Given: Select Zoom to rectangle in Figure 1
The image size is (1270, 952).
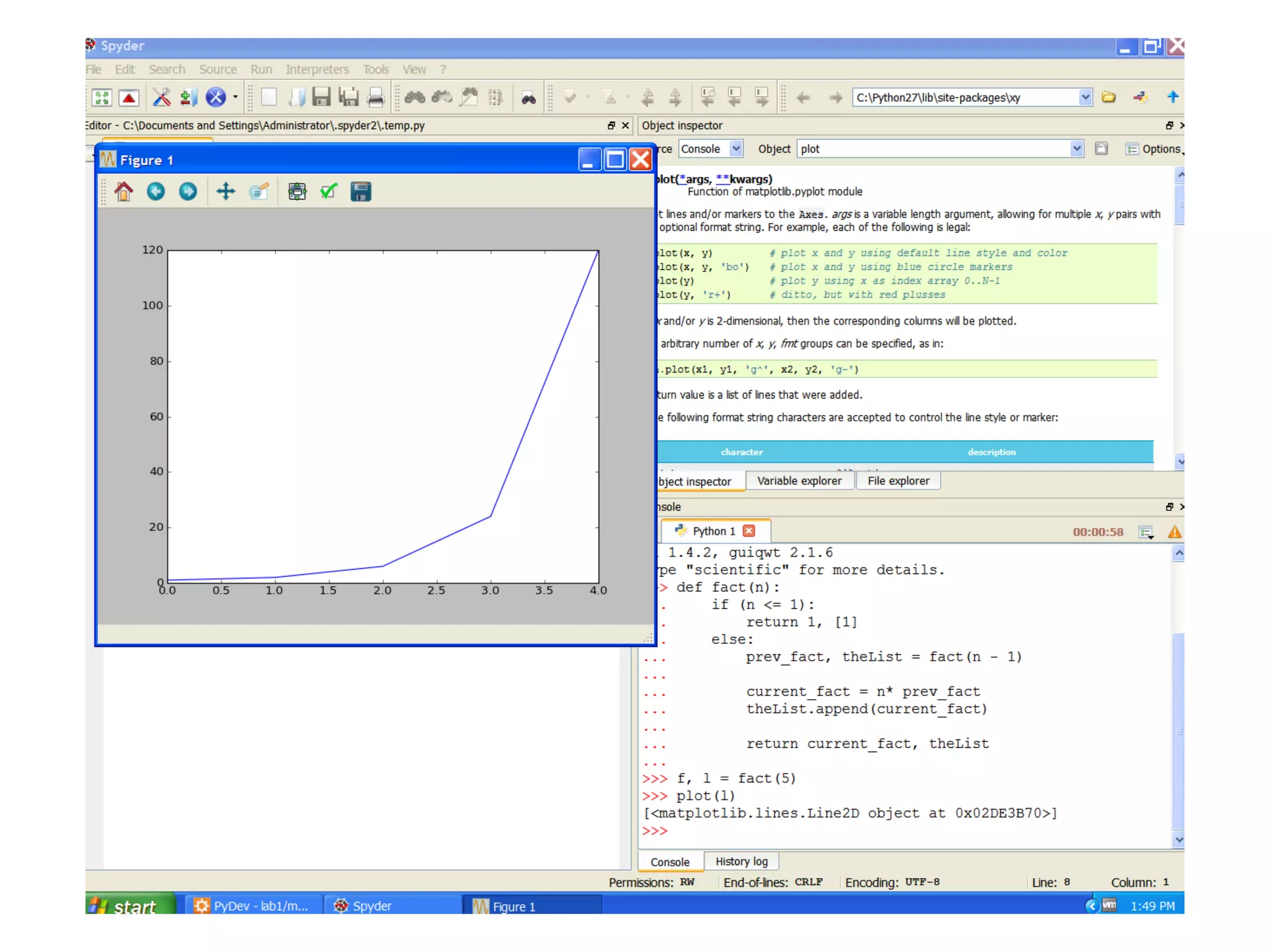Looking at the screenshot, I should coord(259,192).
